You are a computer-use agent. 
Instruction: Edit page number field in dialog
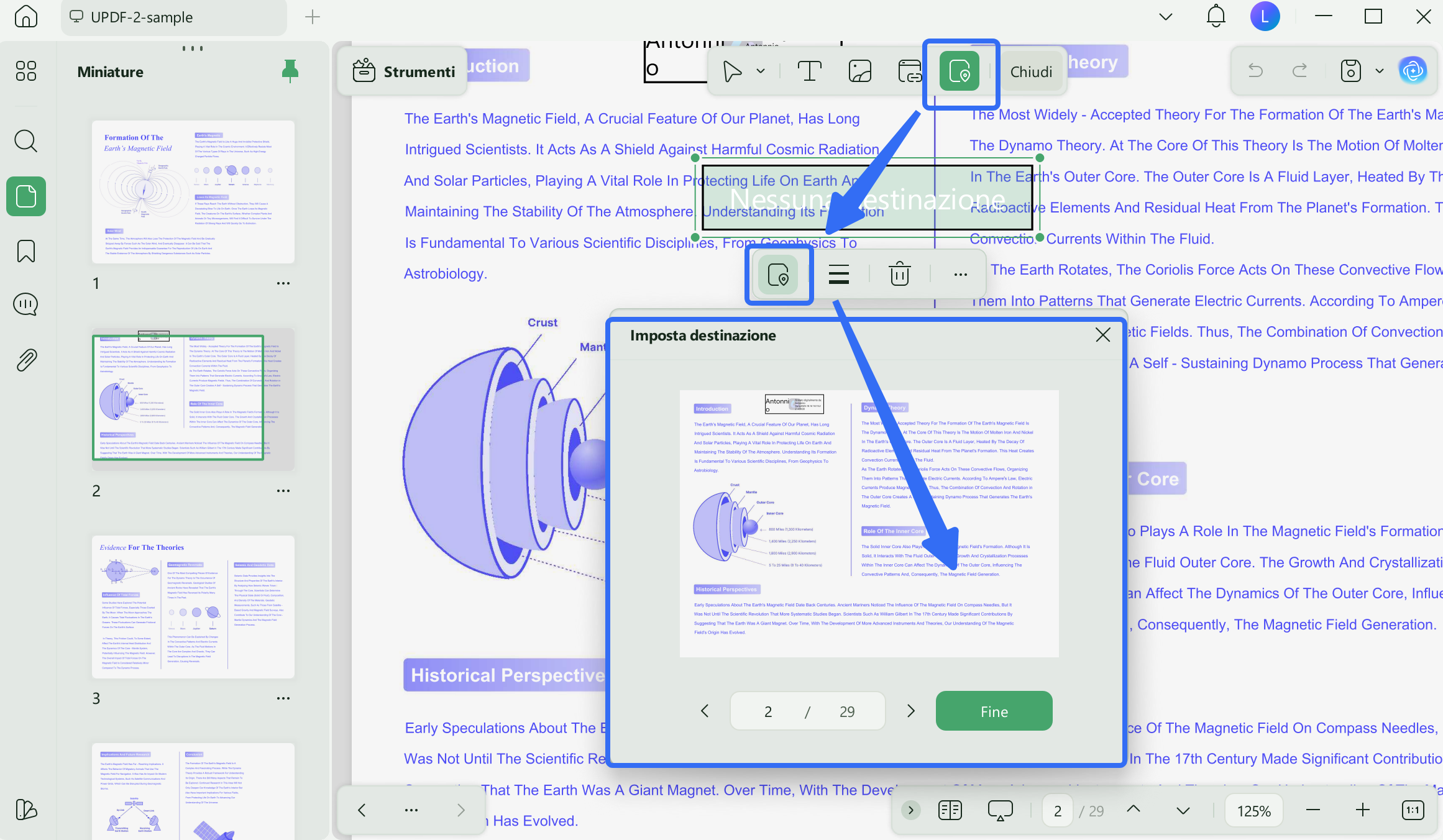point(768,711)
